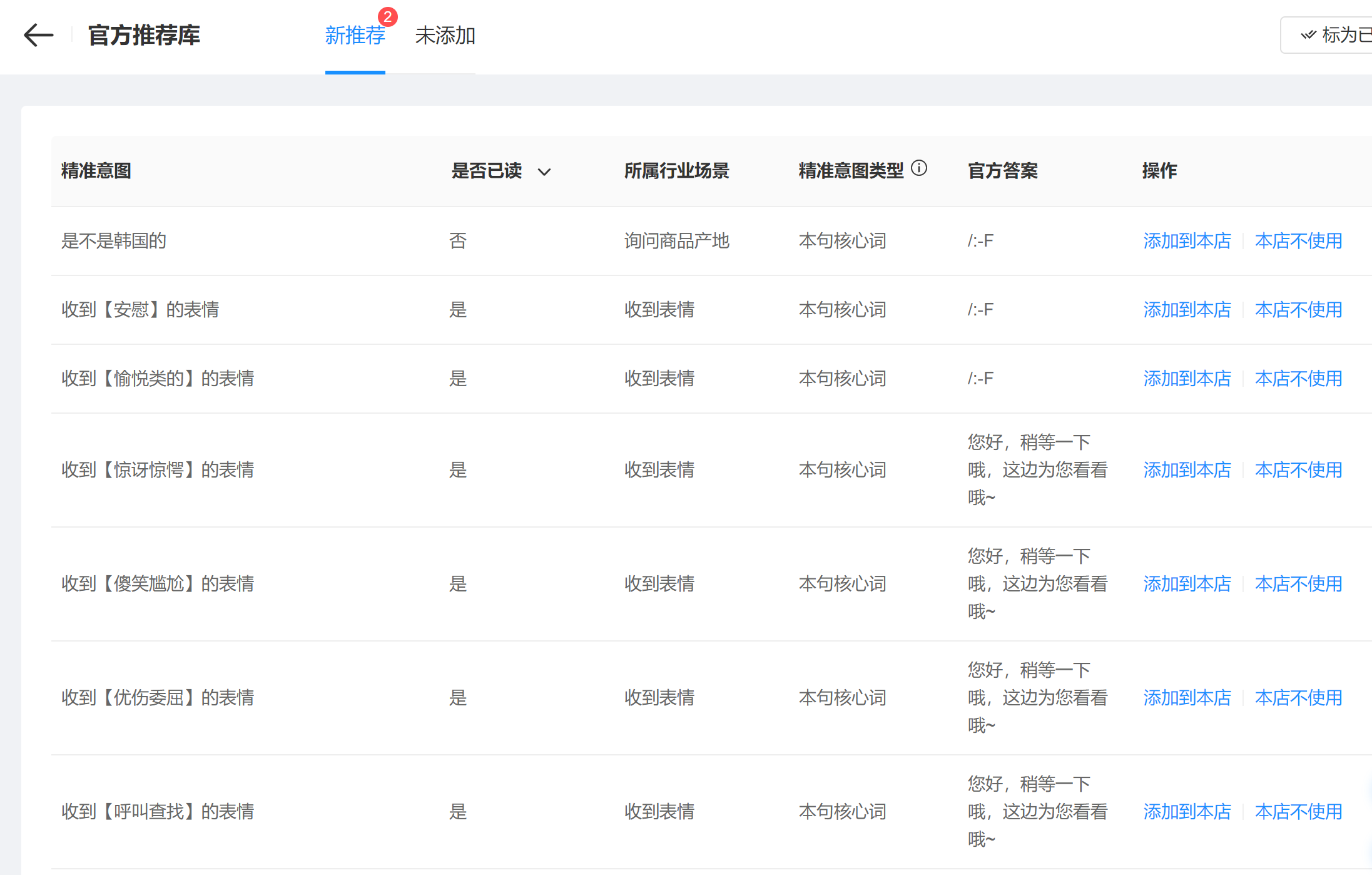Select the 收到【呼叫查找】的表情 intent text
This screenshot has width=1372, height=875.
coord(158,812)
